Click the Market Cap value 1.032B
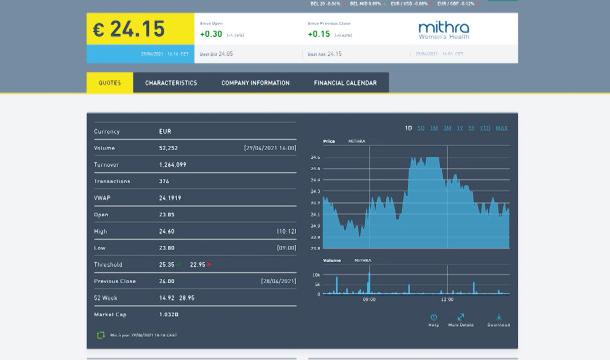610x360 pixels. (x=169, y=314)
